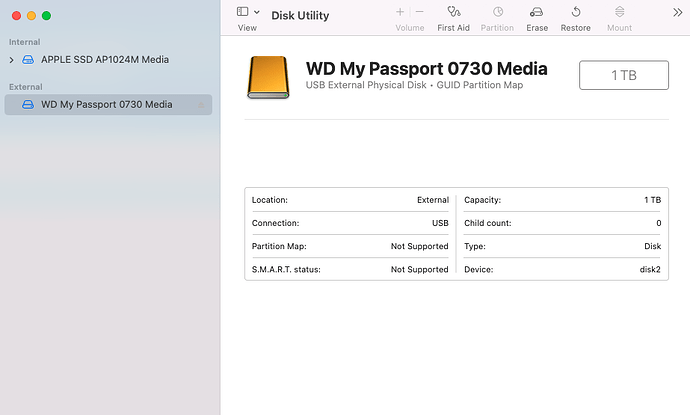Screen dimensions: 690x415
Task: Click the Disk Utility window title
Action: tap(300, 15)
